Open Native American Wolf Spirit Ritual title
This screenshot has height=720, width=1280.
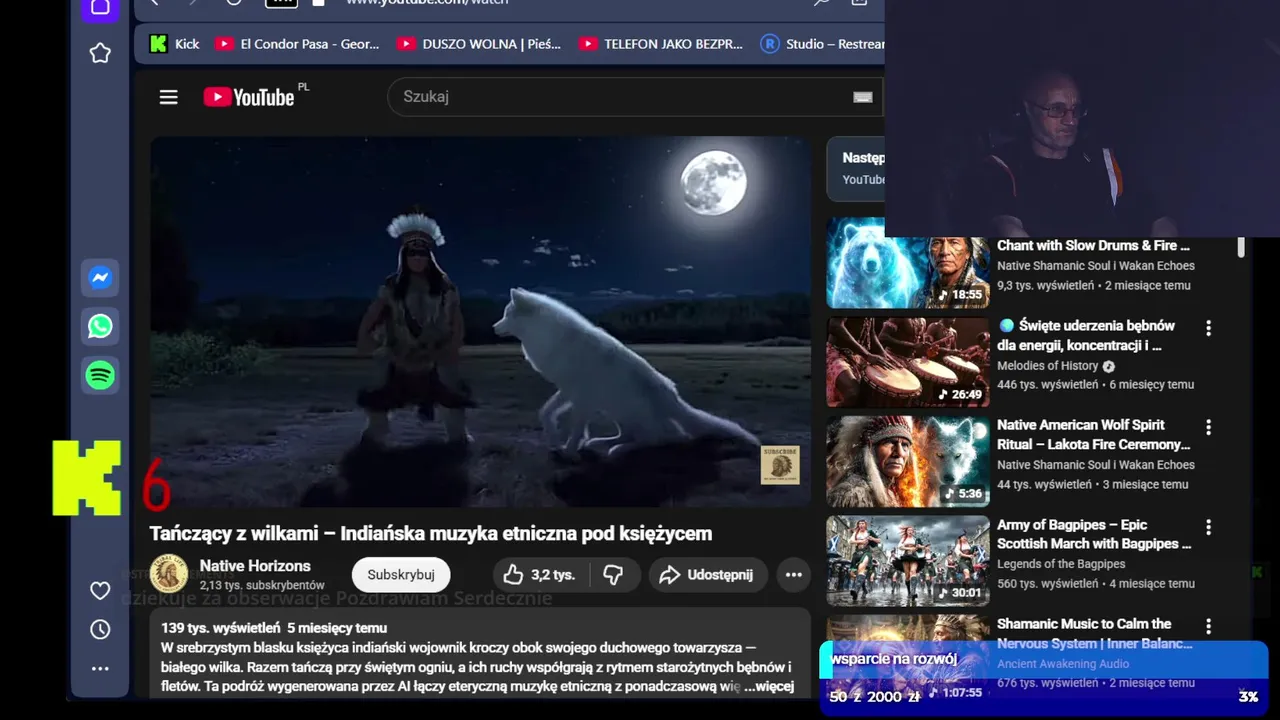(x=1094, y=435)
